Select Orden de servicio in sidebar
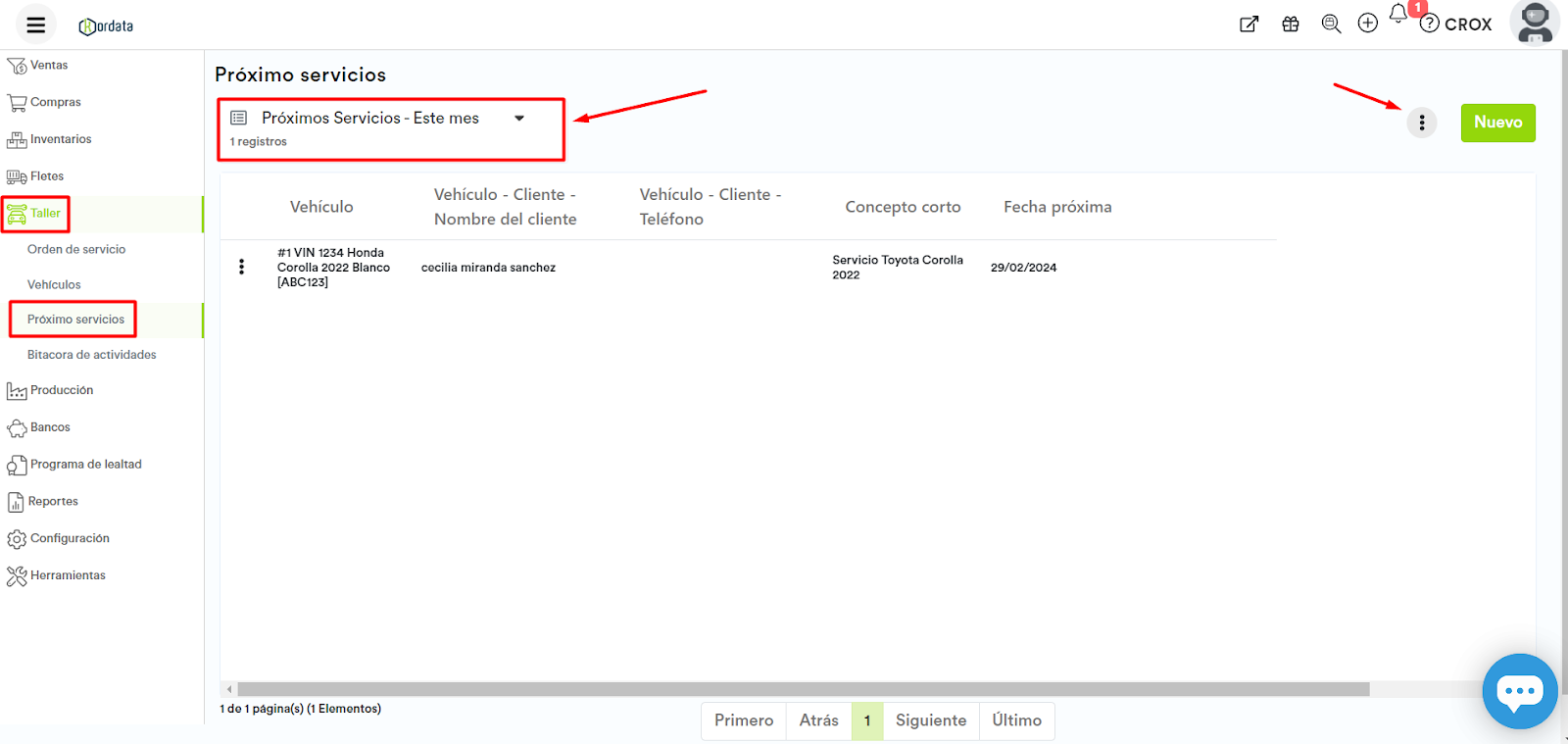This screenshot has width=1568, height=744. coord(76,249)
